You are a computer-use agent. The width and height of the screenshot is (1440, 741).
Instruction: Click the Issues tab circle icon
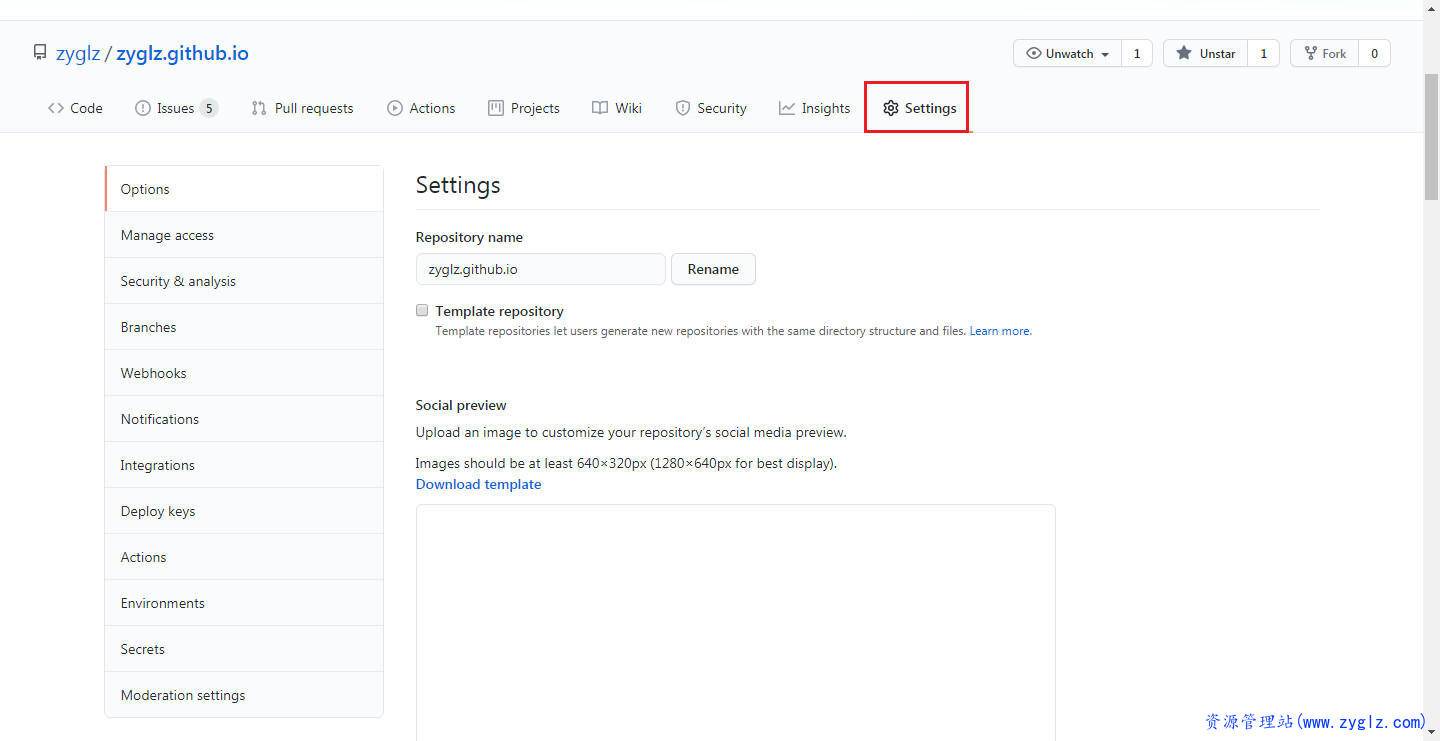tap(142, 108)
